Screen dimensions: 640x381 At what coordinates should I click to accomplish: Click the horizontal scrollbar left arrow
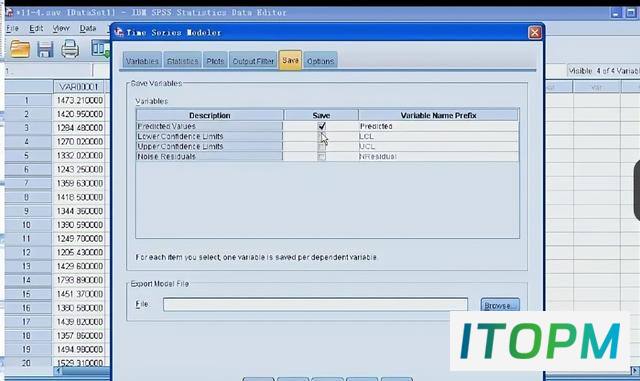[x=58, y=371]
